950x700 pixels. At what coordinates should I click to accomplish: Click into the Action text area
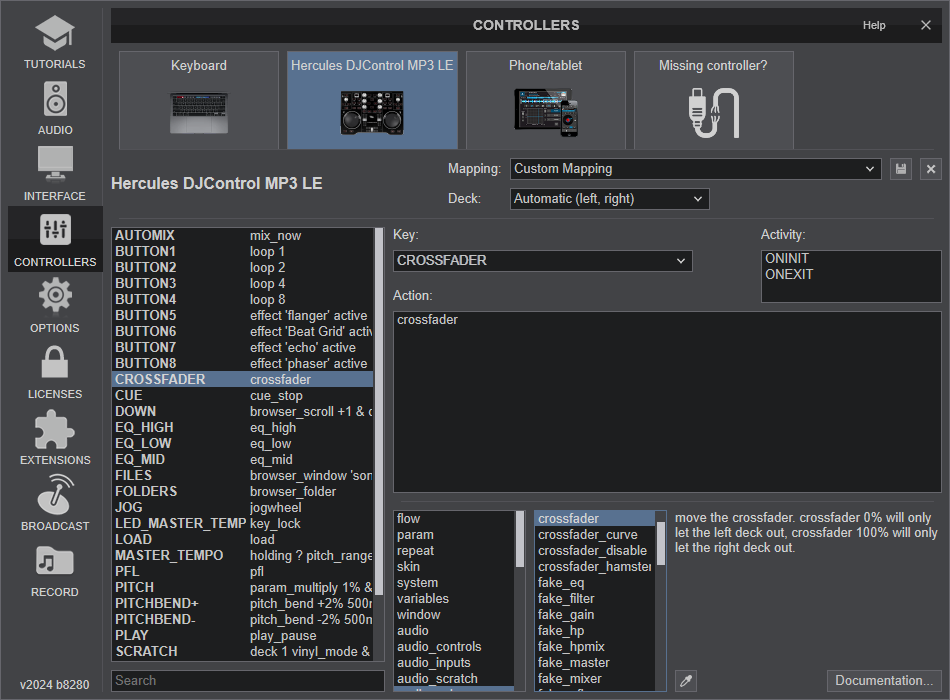(667, 402)
